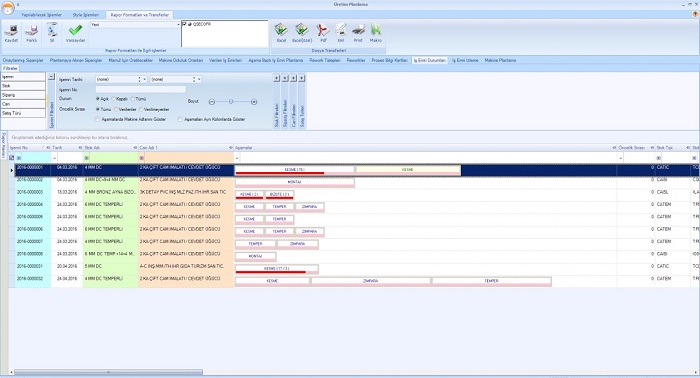Select the Satış Türü filter category

point(23,113)
